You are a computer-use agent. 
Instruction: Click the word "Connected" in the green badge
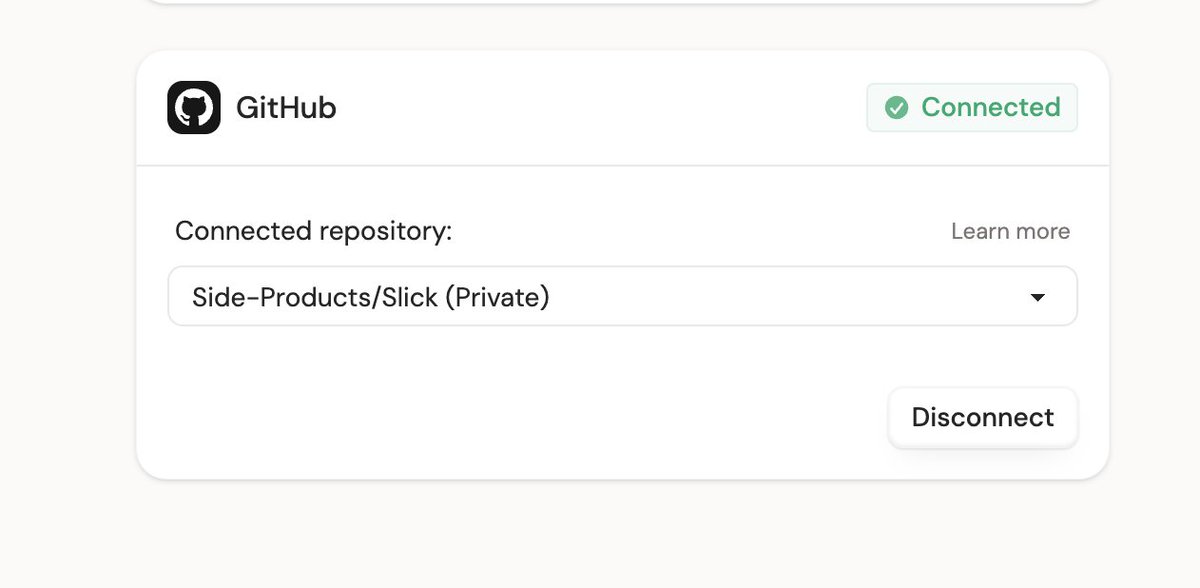(x=991, y=107)
